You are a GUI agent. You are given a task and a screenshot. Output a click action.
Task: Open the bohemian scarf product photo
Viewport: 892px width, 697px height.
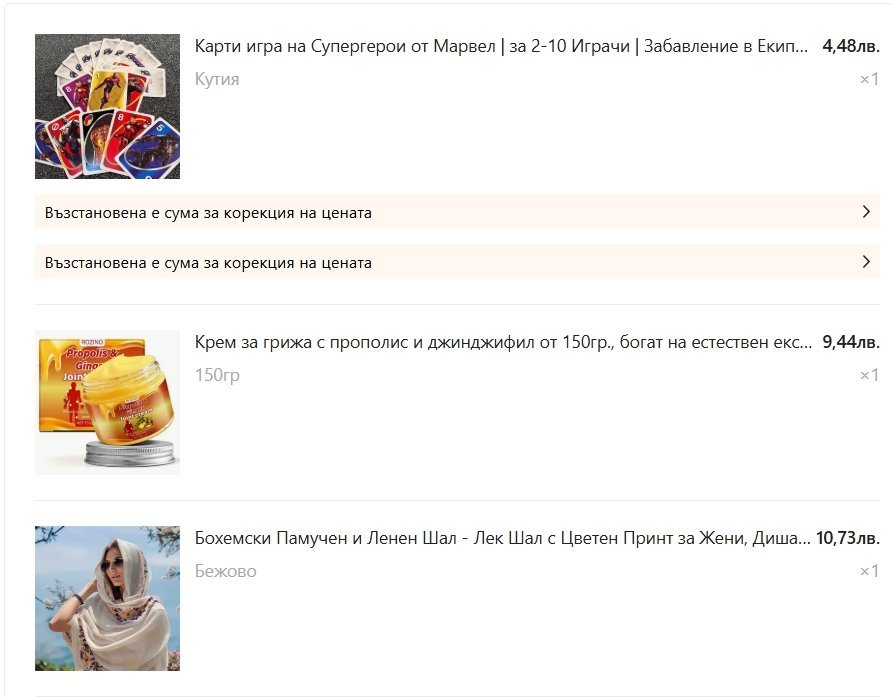pos(108,598)
